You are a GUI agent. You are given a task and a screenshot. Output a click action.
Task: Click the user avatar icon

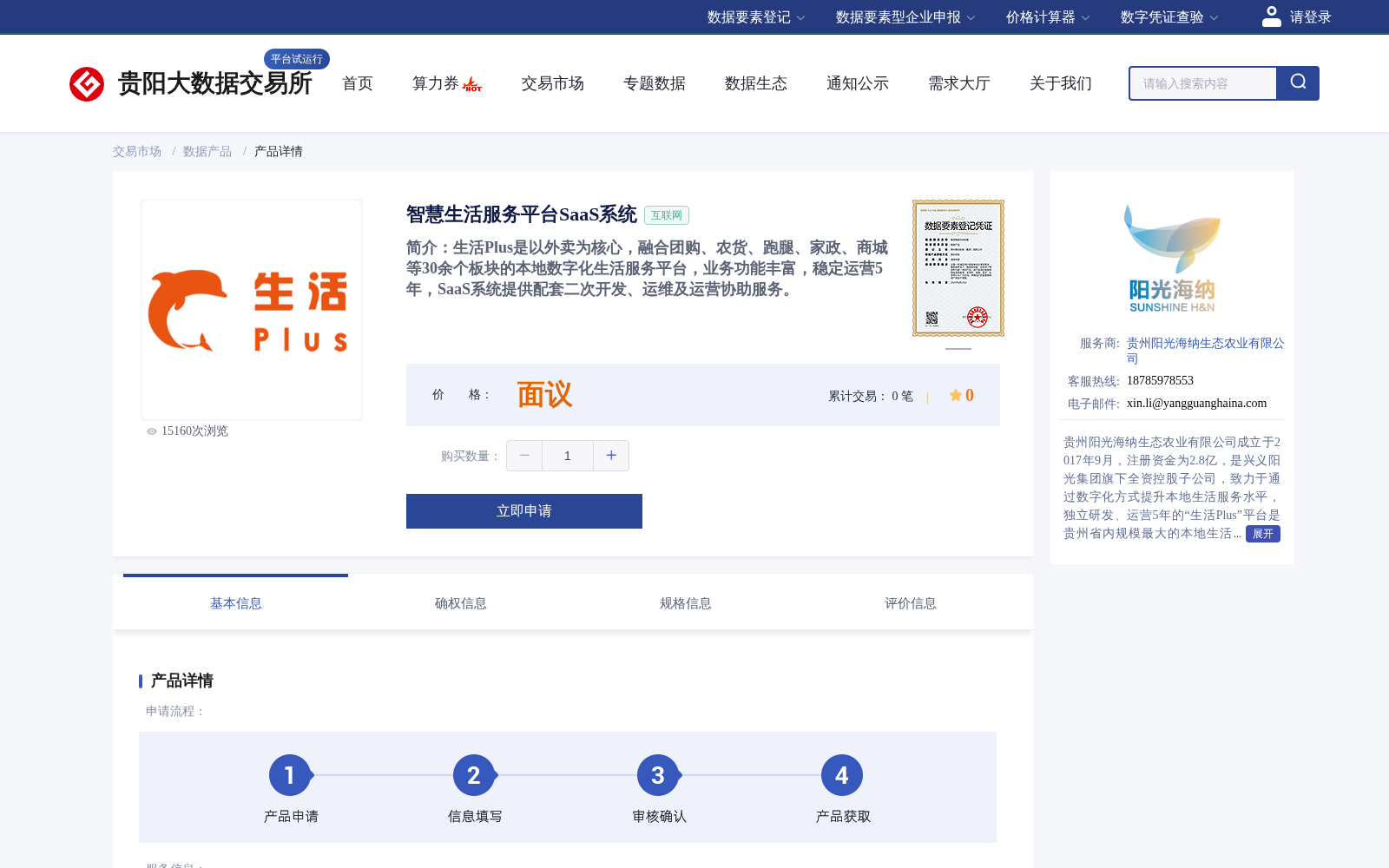(1271, 16)
